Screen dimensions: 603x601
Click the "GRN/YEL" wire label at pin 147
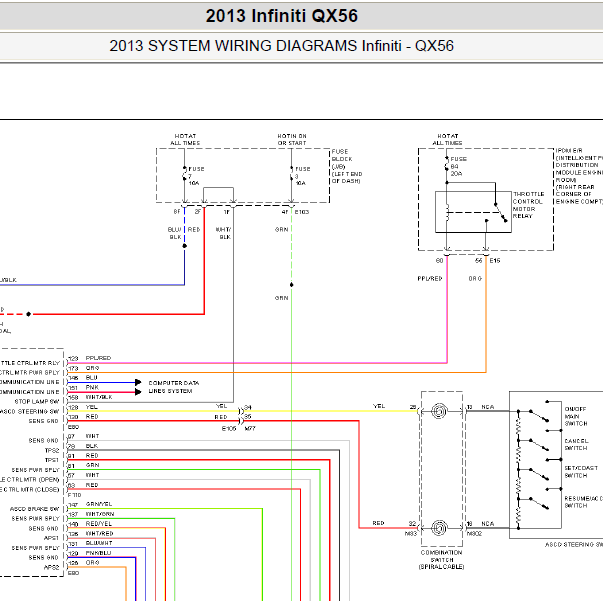(x=99, y=504)
